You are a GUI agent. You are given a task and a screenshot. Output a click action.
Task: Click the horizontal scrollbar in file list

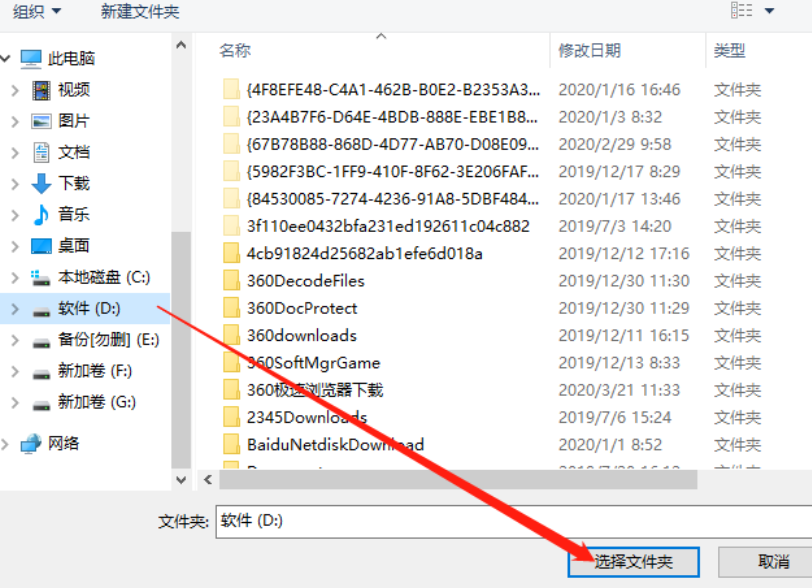[x=458, y=480]
